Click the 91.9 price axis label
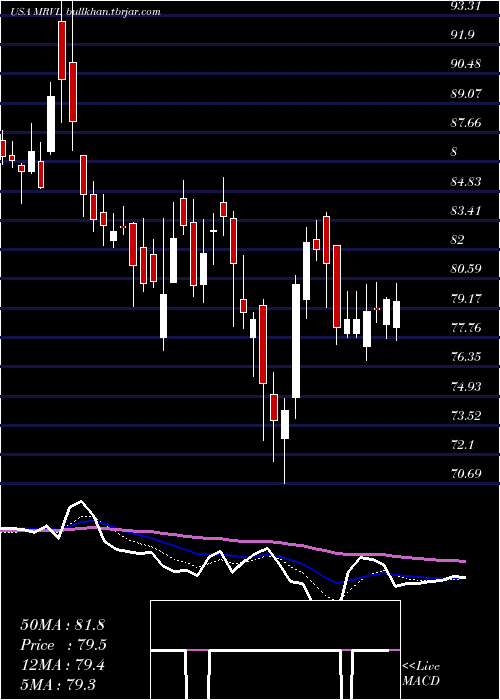 (462, 34)
